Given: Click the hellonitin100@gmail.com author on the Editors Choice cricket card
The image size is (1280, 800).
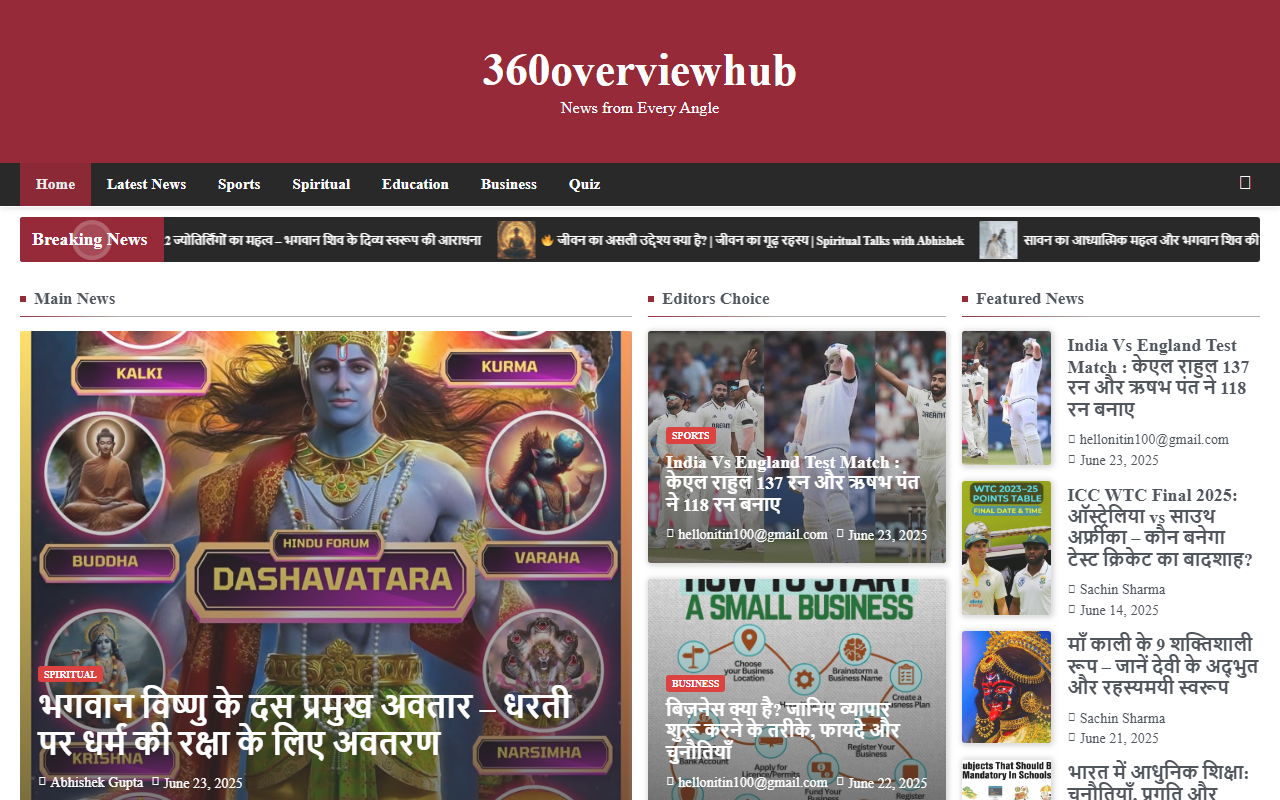Looking at the screenshot, I should (x=753, y=535).
